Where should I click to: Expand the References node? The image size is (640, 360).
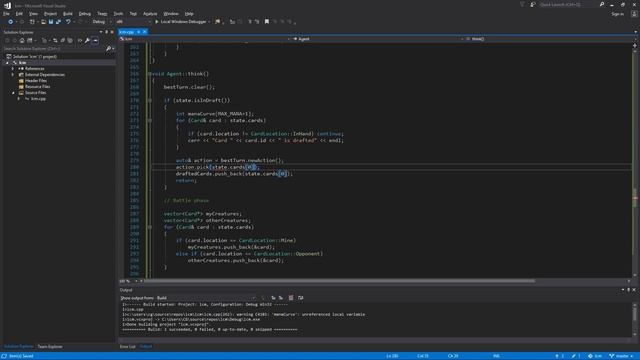(x=13, y=69)
